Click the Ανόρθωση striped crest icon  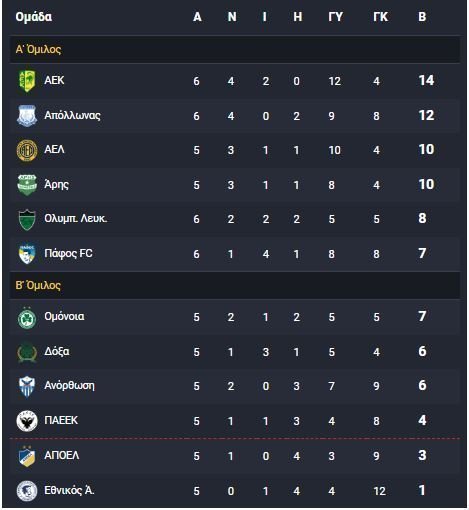click(27, 386)
